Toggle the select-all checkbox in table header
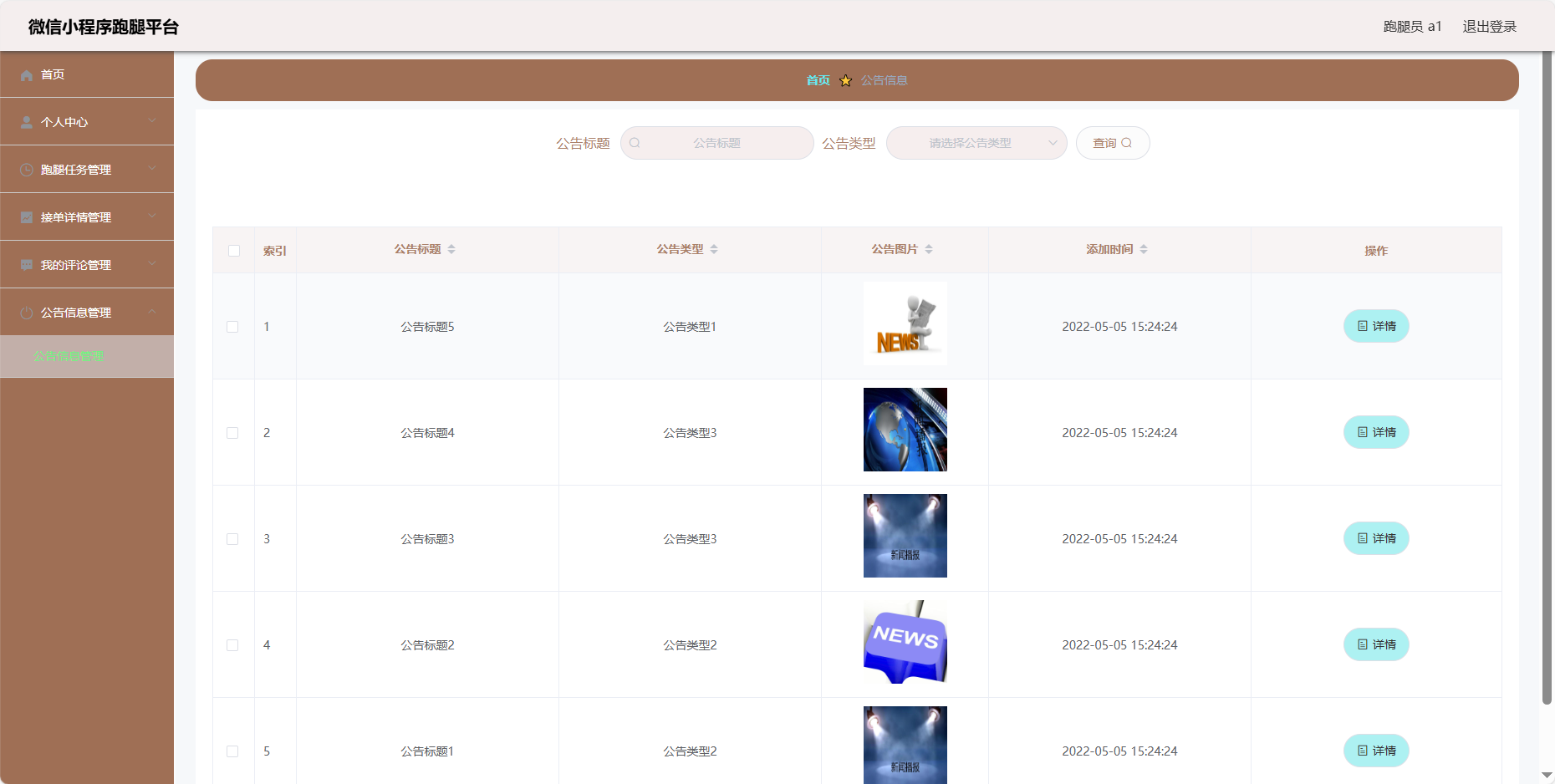 [234, 251]
